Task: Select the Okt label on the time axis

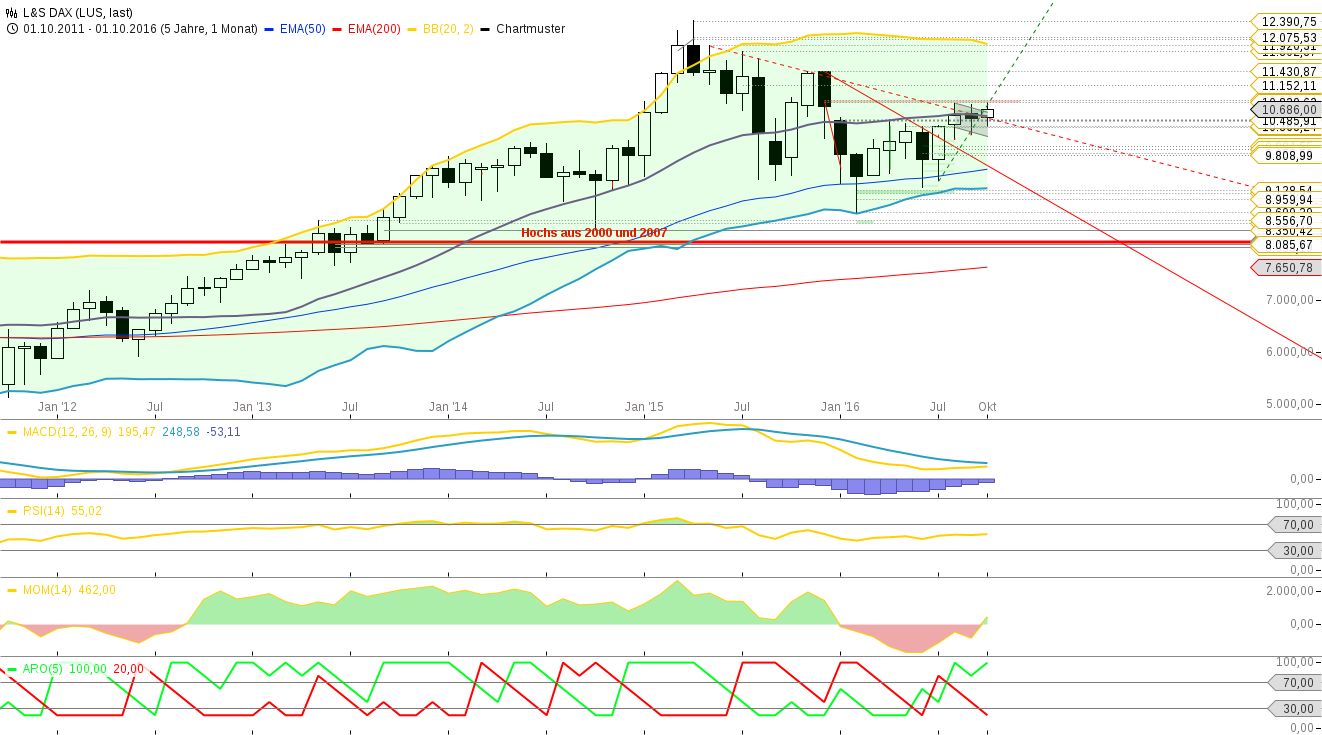Action: pos(989,407)
